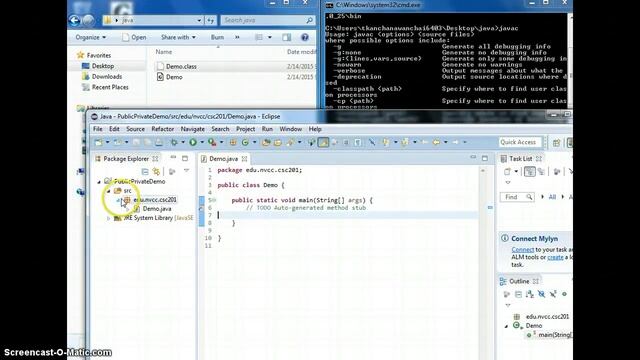This screenshot has height=360, width=640.
Task: Toggle Hide Static members in Outline toolbar
Action: tap(553, 294)
